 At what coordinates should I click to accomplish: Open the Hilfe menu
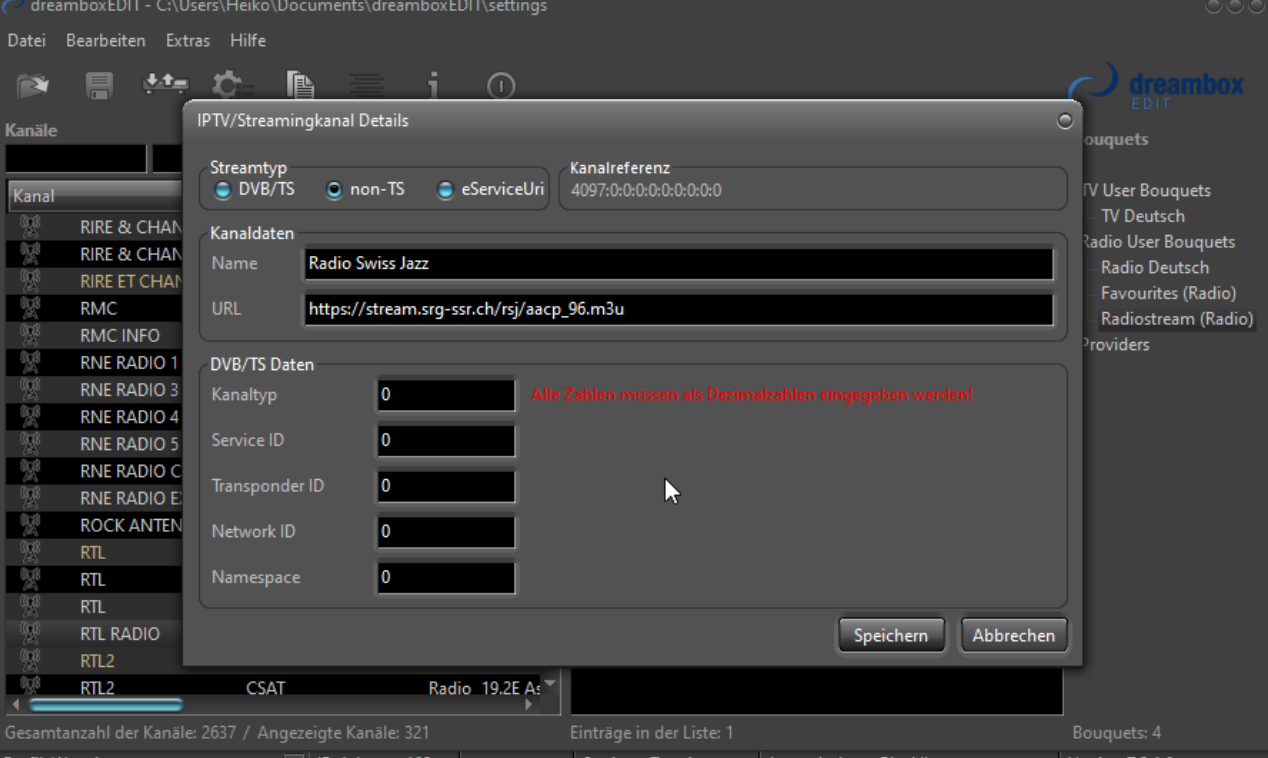[248, 41]
